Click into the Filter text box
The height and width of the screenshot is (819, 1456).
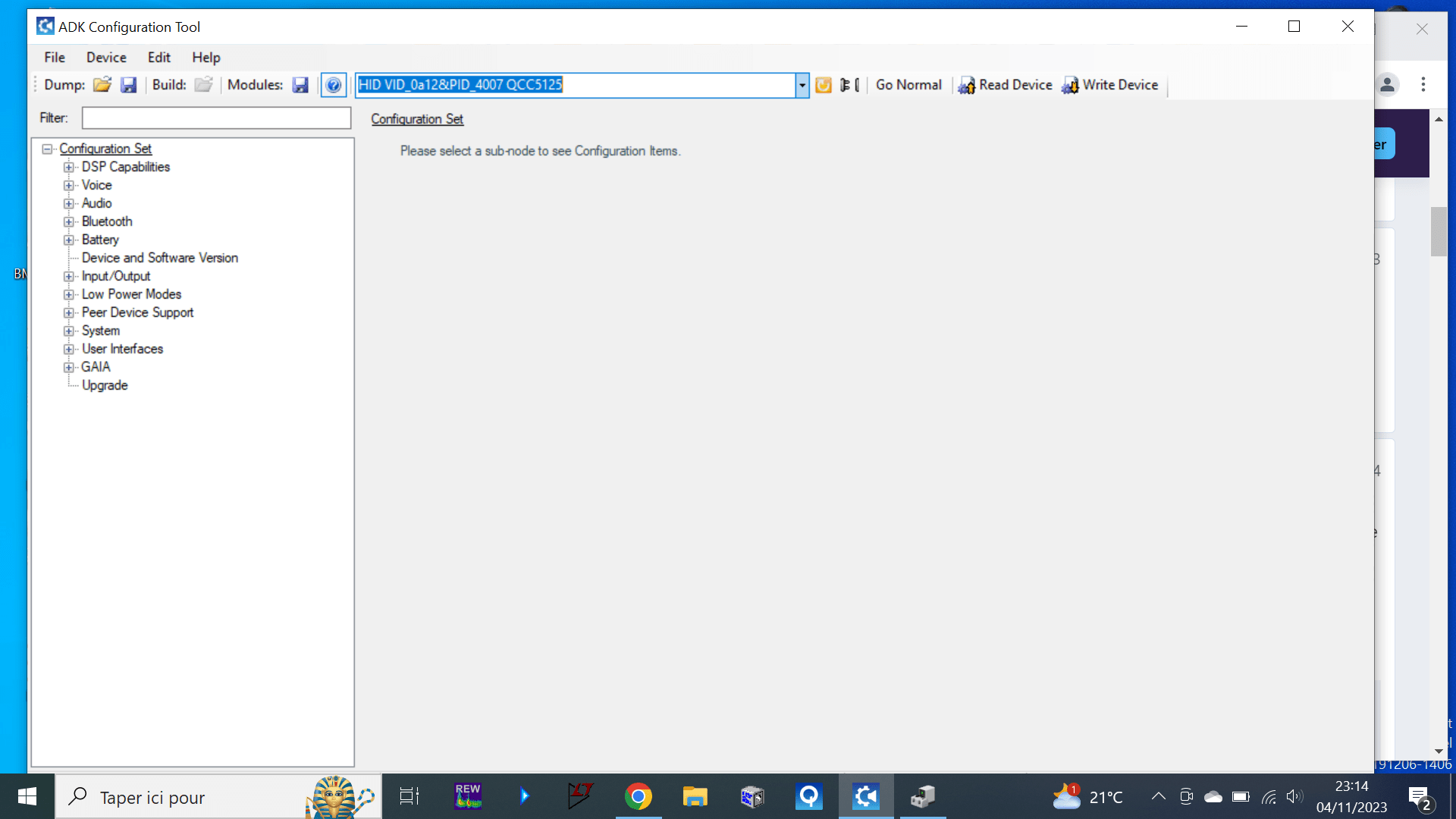(216, 118)
